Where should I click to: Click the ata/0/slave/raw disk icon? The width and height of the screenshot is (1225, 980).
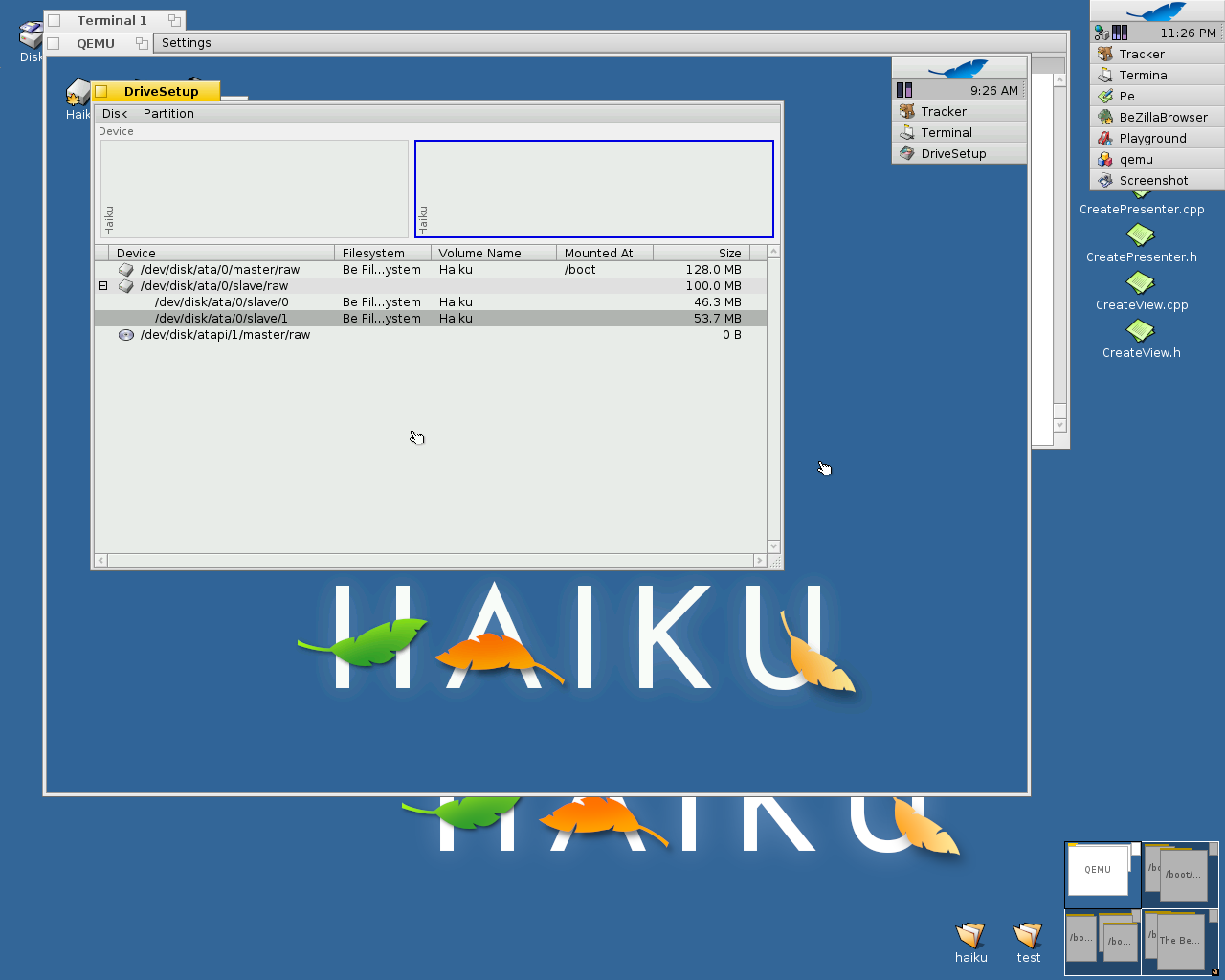(126, 286)
